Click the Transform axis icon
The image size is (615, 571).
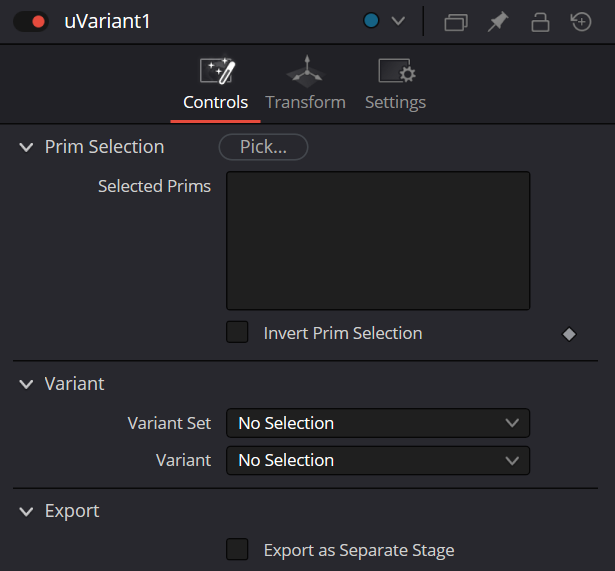tap(306, 72)
